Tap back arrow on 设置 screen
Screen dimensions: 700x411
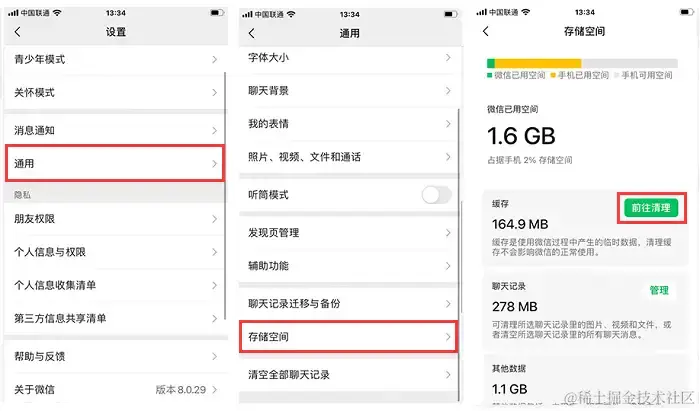[17, 32]
